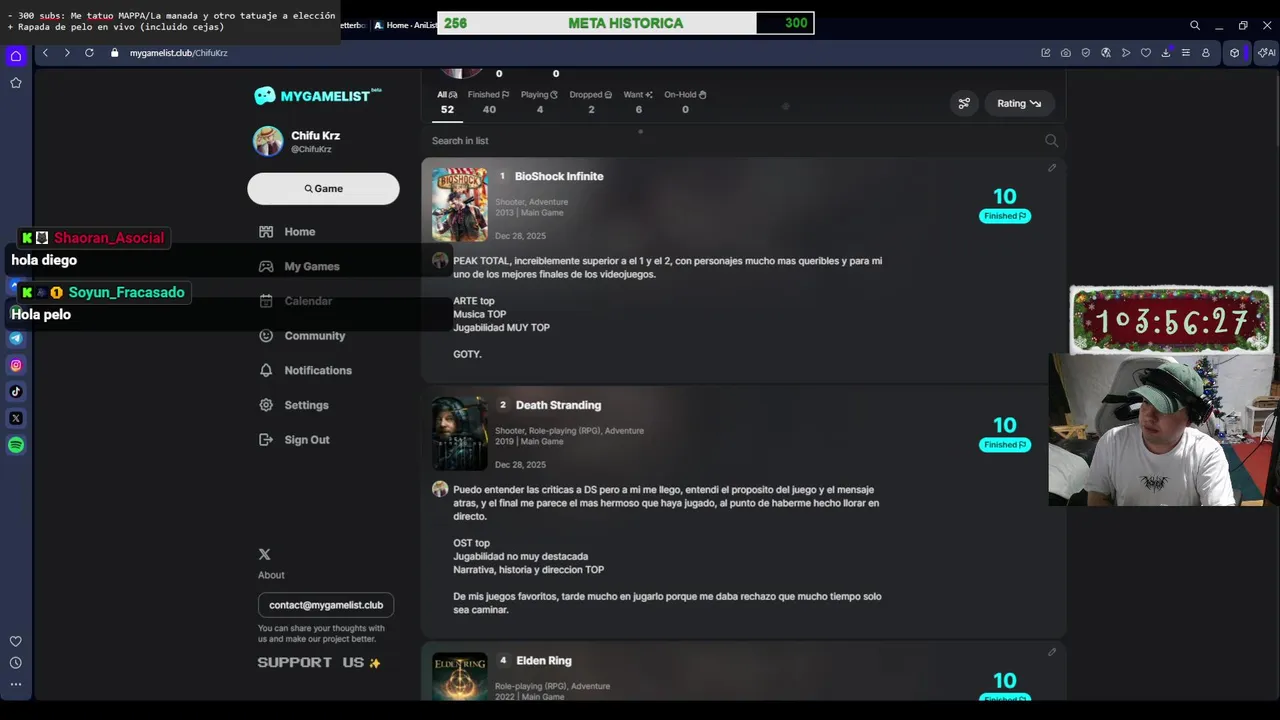Open Instagram in the browser sidebar

coord(16,365)
